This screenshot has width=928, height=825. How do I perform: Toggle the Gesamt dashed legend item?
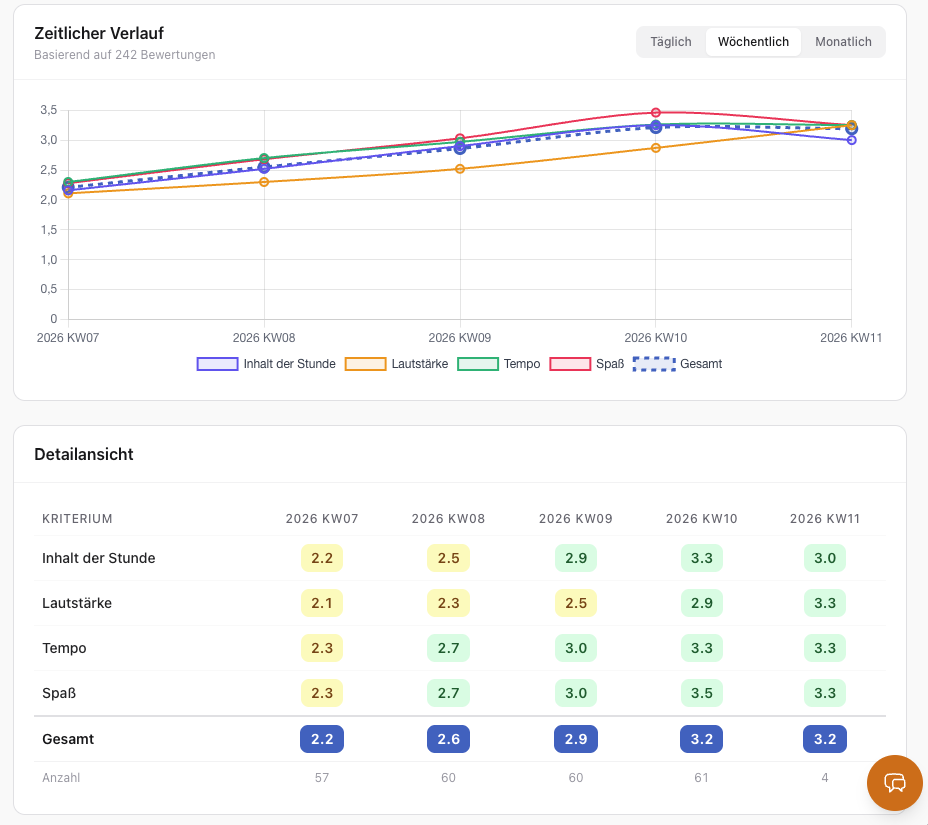coord(677,364)
